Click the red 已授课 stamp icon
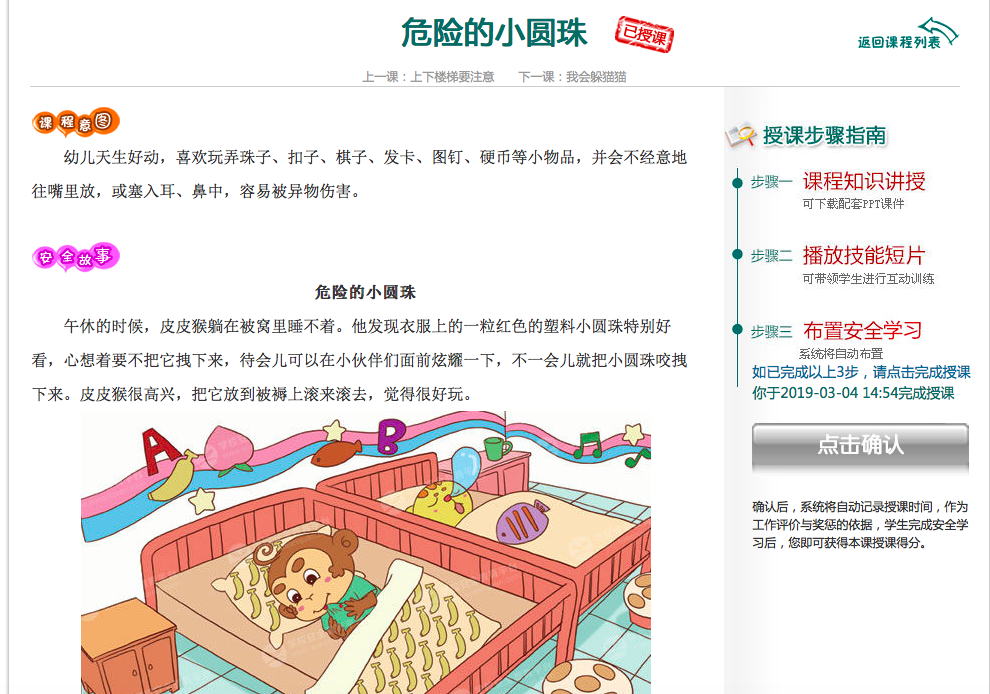The image size is (990, 694). 644,34
